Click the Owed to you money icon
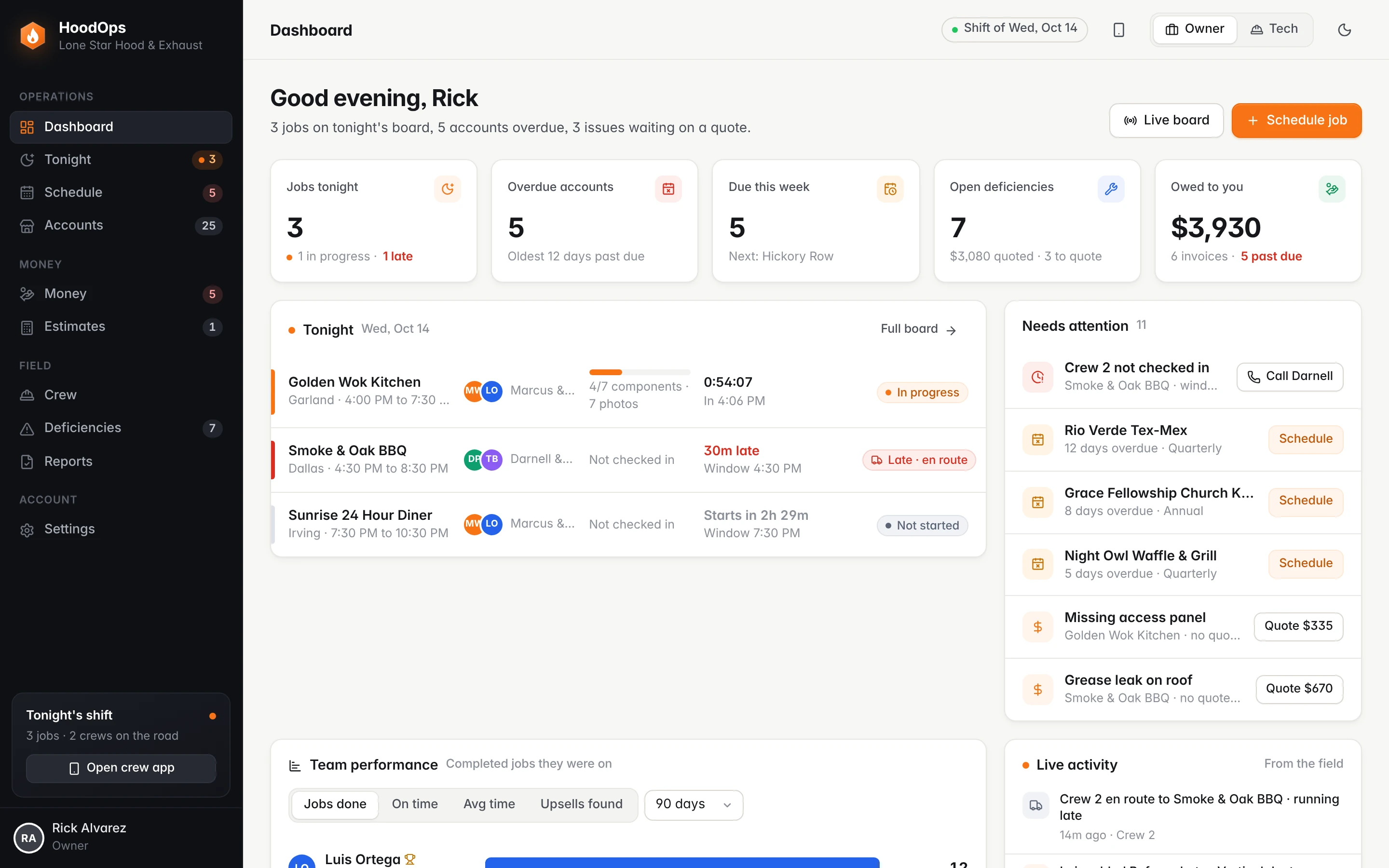The width and height of the screenshot is (1389, 868). click(x=1332, y=189)
